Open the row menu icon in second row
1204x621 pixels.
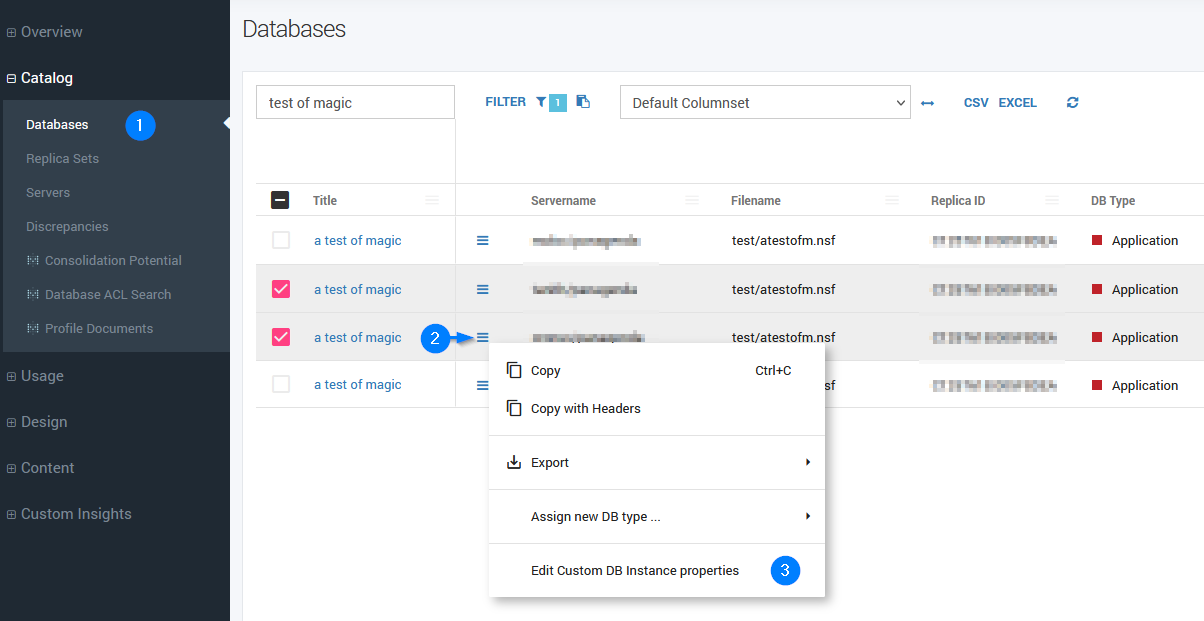482,290
